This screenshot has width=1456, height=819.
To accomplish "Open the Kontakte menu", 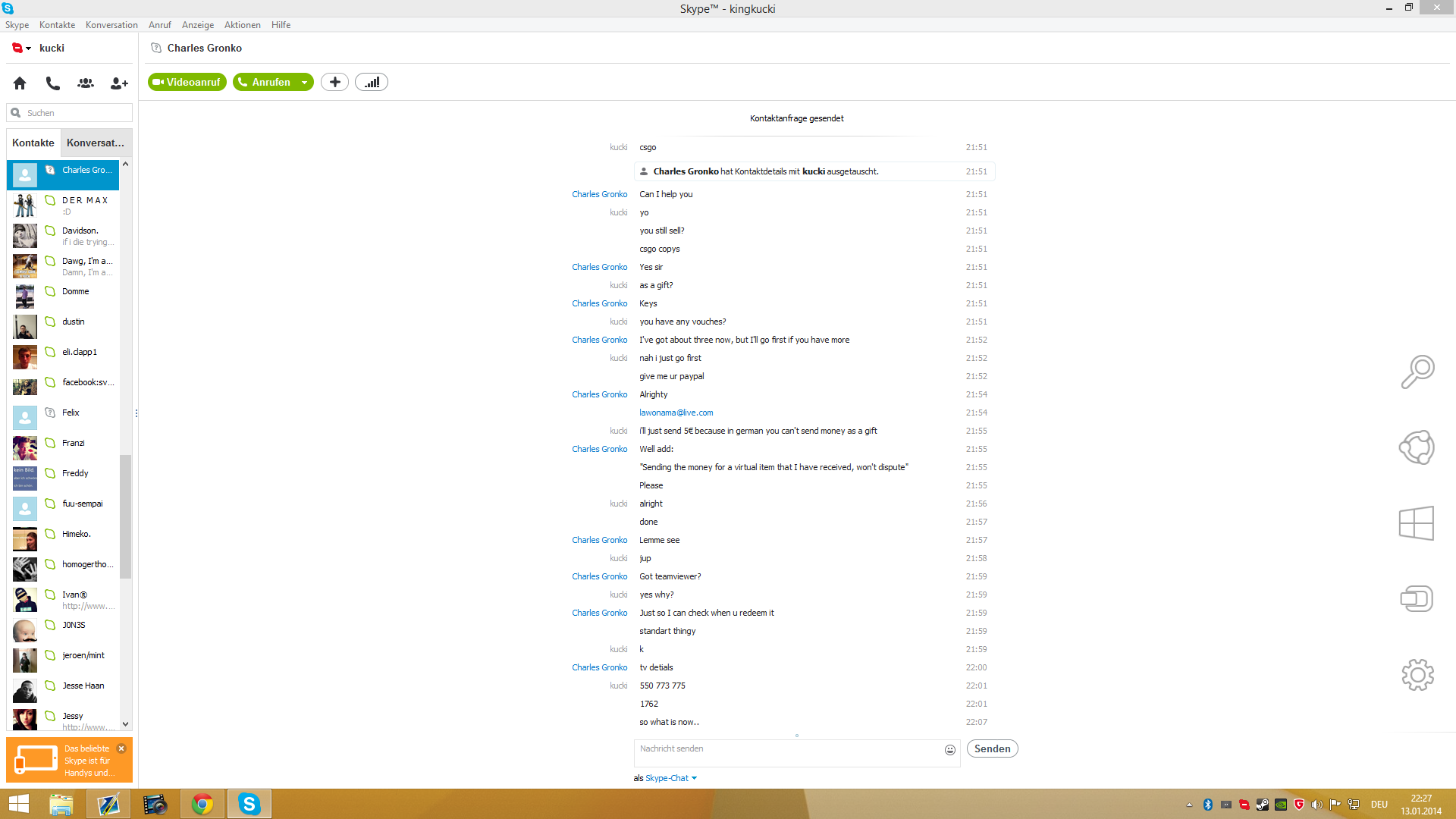I will 57,25.
